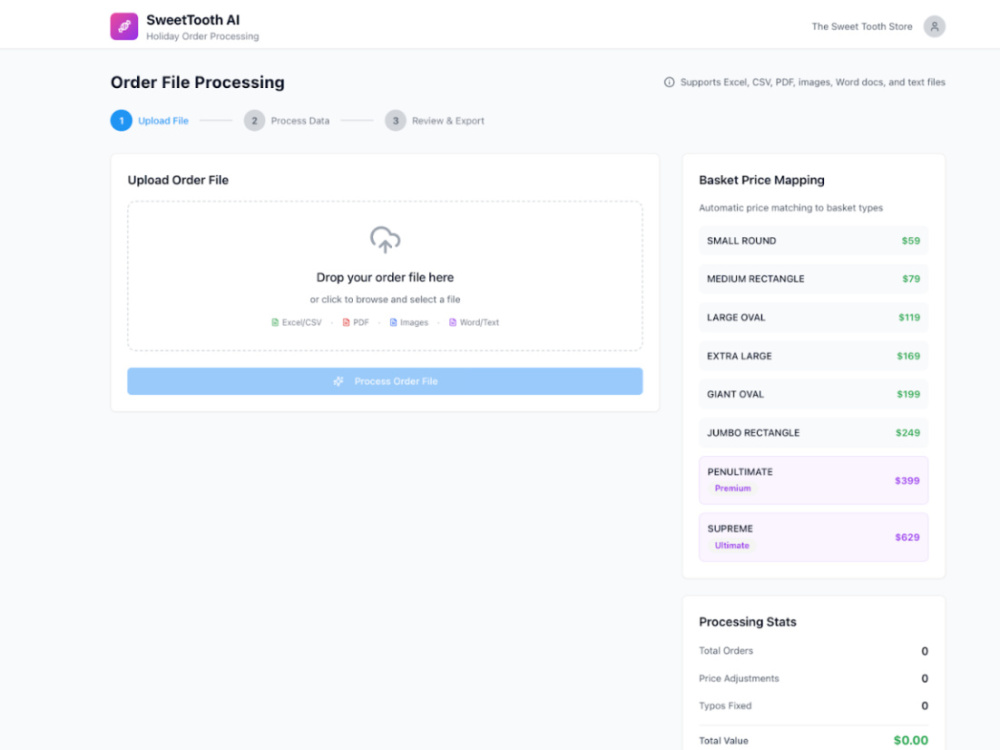Click the step 1 number circle
This screenshot has width=1000, height=750.
point(121,121)
